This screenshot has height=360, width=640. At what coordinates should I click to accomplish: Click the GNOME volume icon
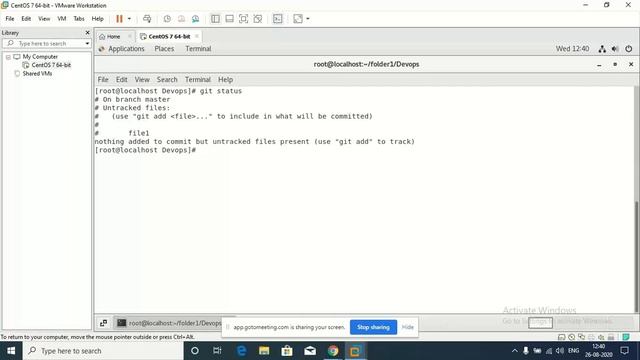(x=615, y=49)
